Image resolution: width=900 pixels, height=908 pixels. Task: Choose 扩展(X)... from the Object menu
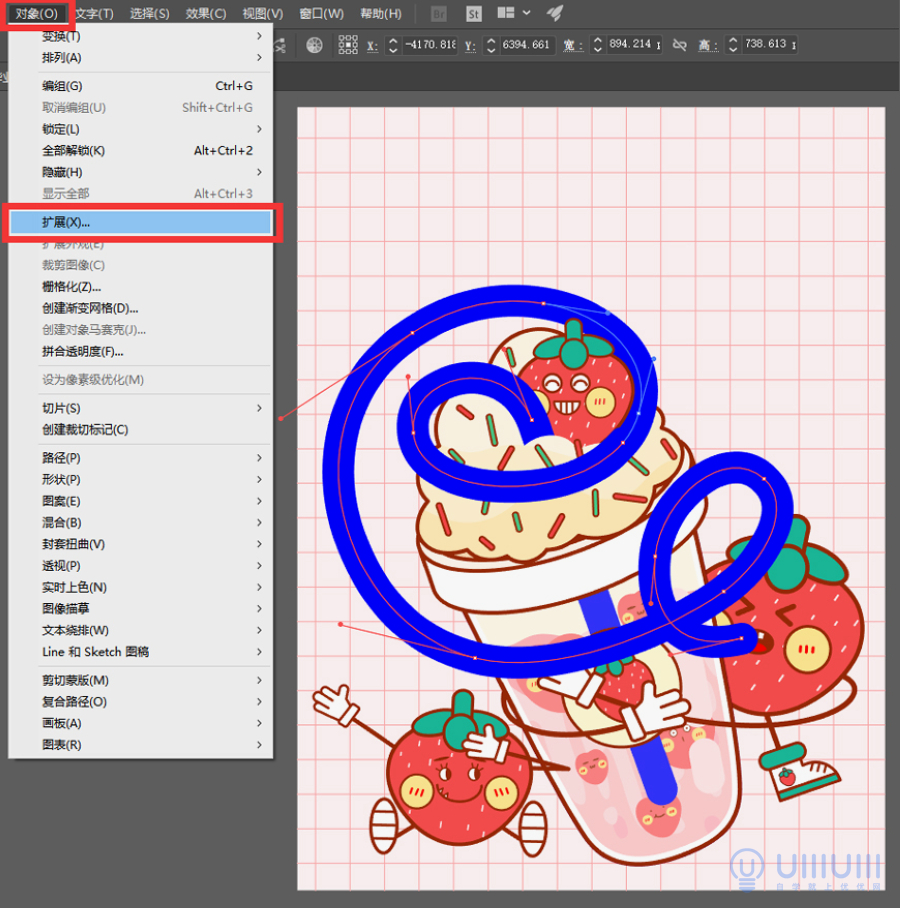(140, 222)
